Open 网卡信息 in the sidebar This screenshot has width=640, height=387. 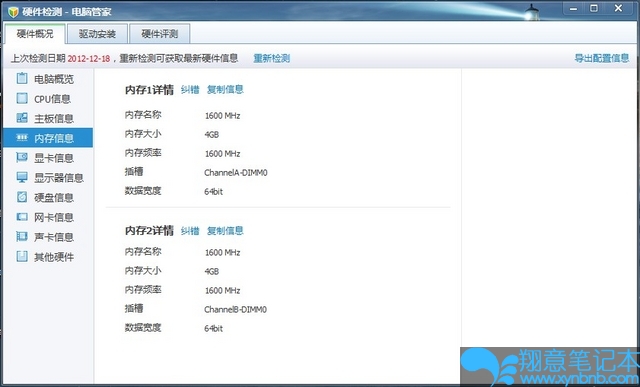[48, 217]
